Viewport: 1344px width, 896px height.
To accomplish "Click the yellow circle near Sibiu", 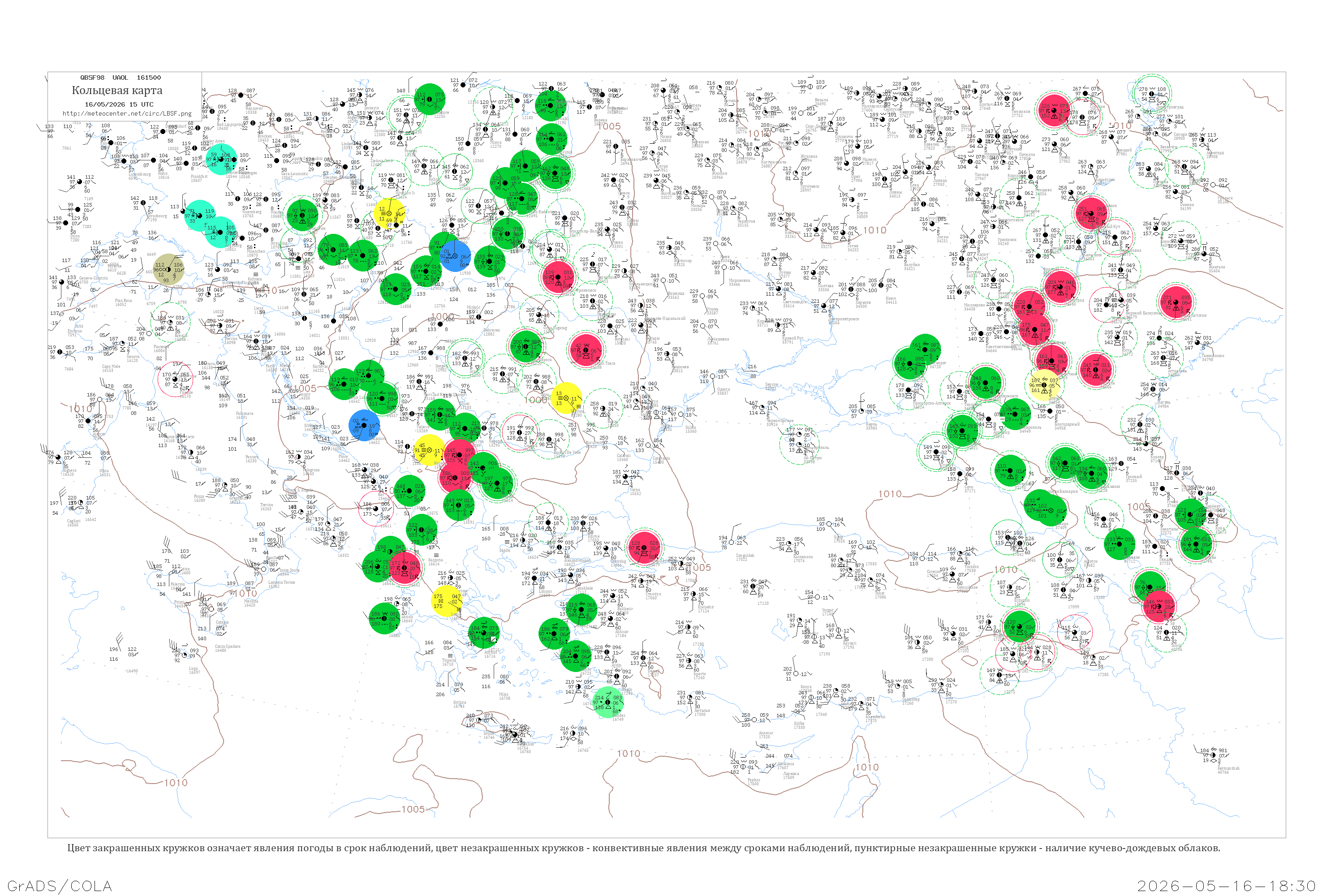I will tap(566, 398).
